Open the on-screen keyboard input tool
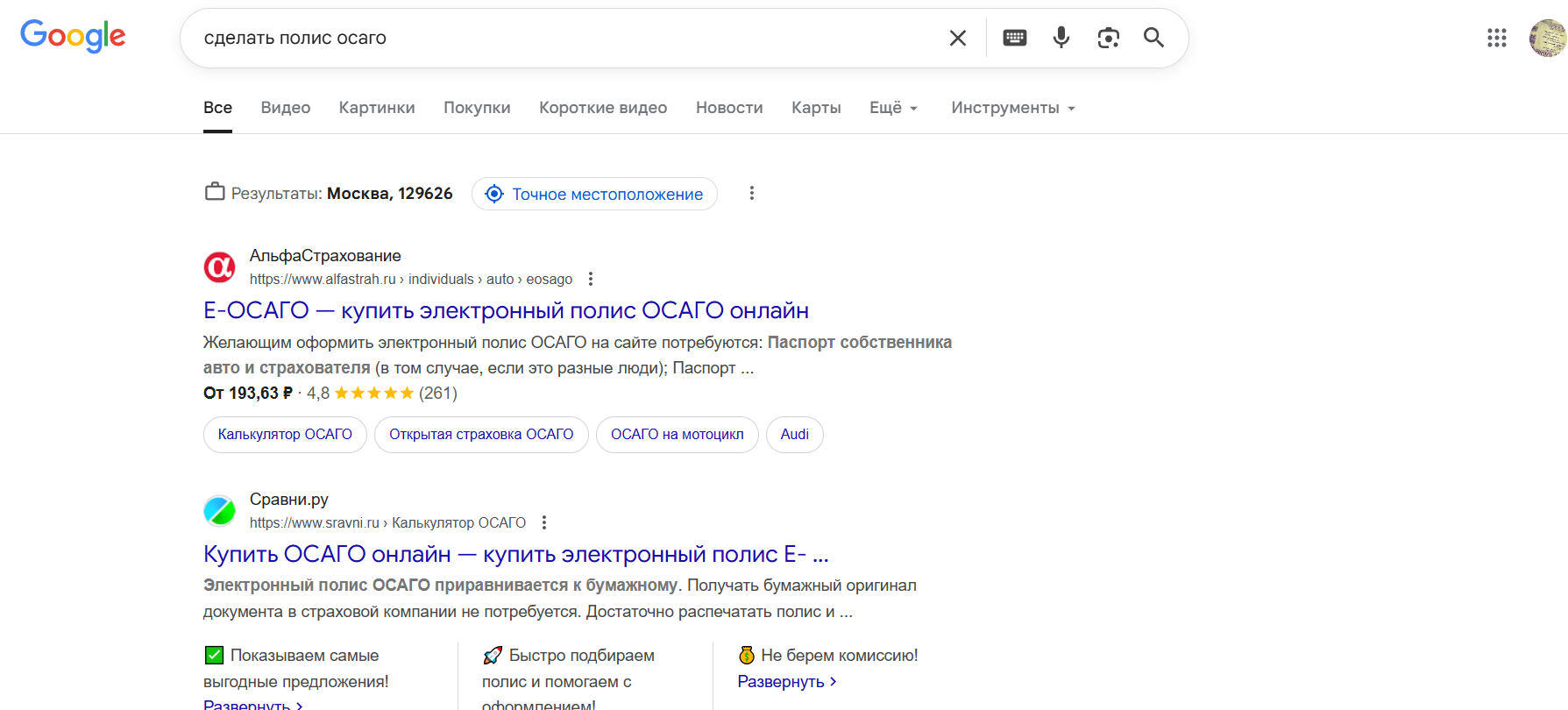The height and width of the screenshot is (710, 1568). (1014, 38)
